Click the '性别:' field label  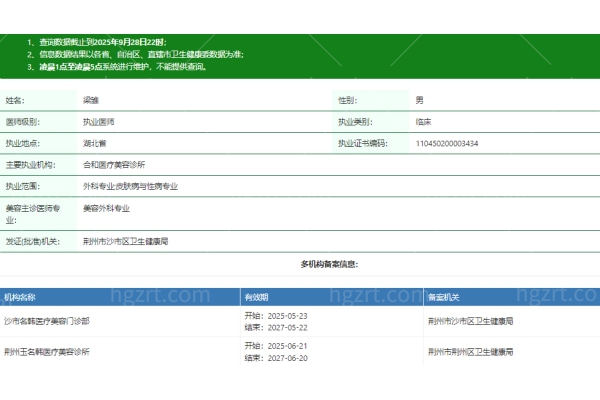tap(347, 101)
